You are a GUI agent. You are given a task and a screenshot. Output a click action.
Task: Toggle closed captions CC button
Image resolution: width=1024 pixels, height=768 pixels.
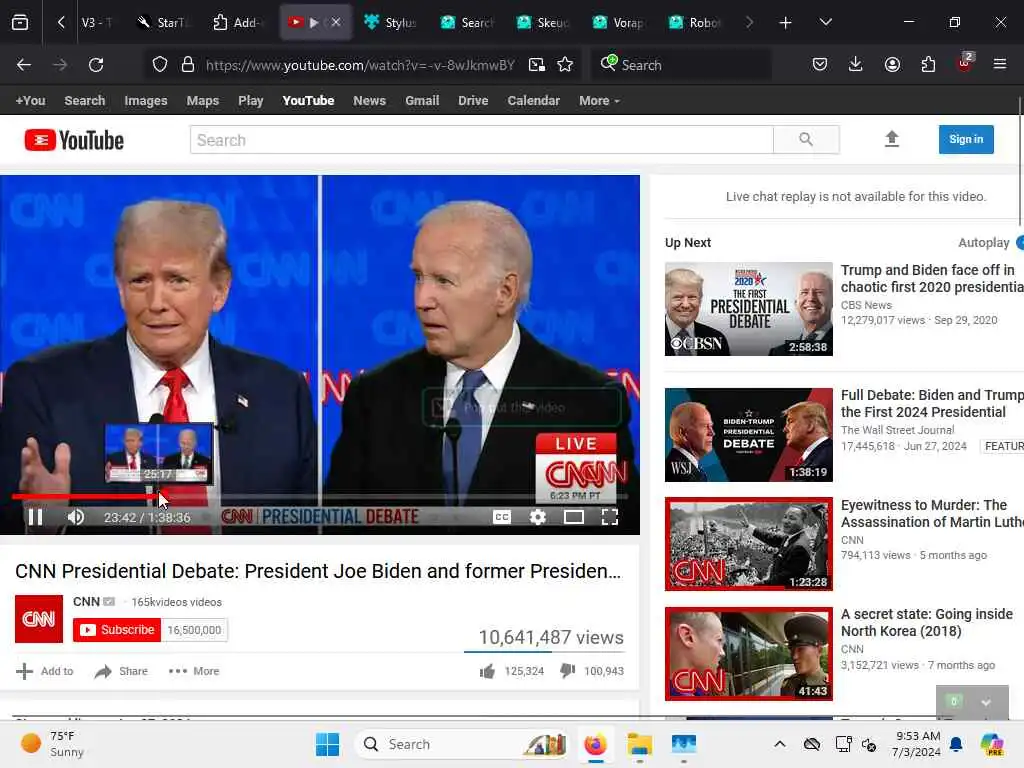tap(502, 517)
